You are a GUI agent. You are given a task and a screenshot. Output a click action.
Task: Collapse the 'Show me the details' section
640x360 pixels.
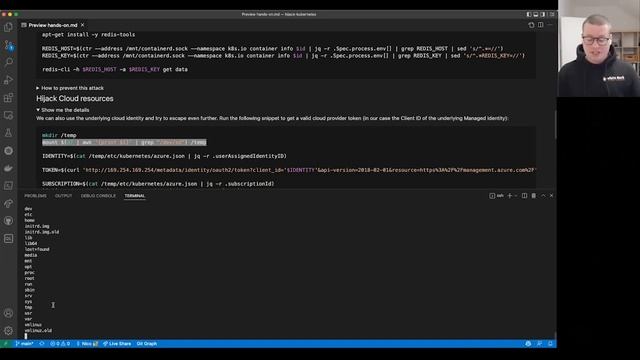pos(62,110)
